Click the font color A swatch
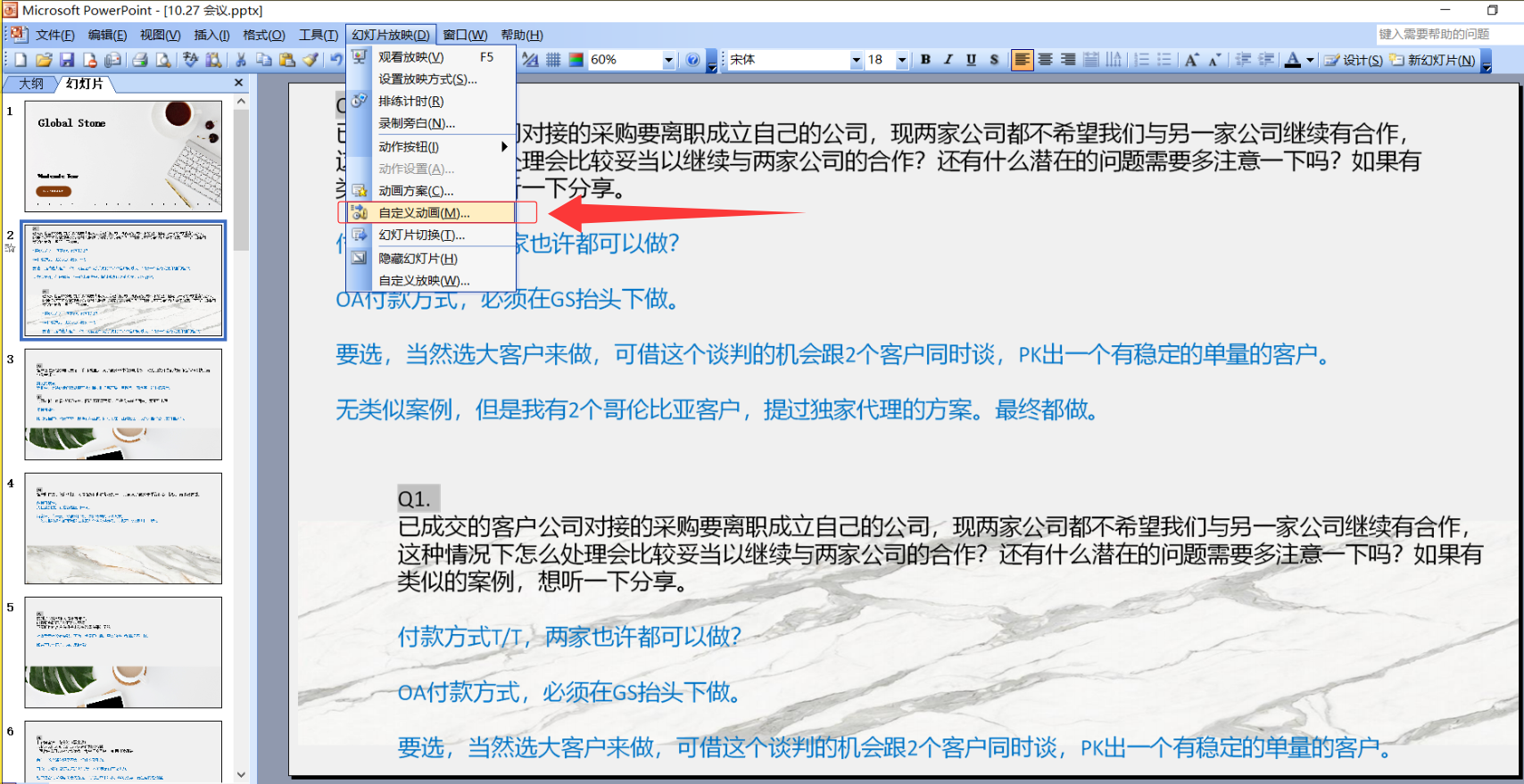 (x=1292, y=60)
